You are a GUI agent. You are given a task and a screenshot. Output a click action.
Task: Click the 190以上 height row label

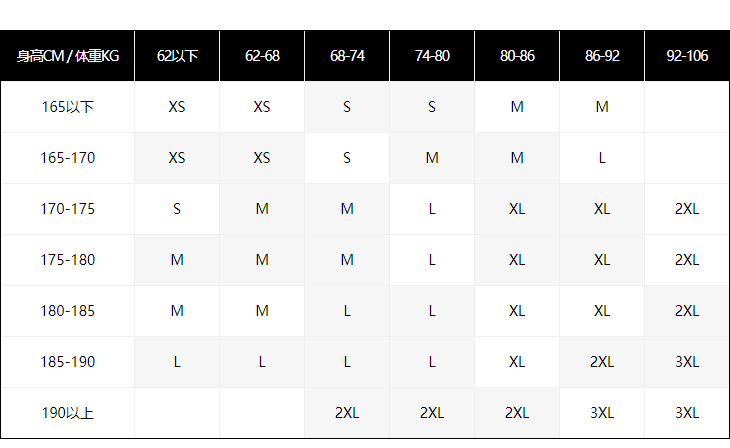67,413
